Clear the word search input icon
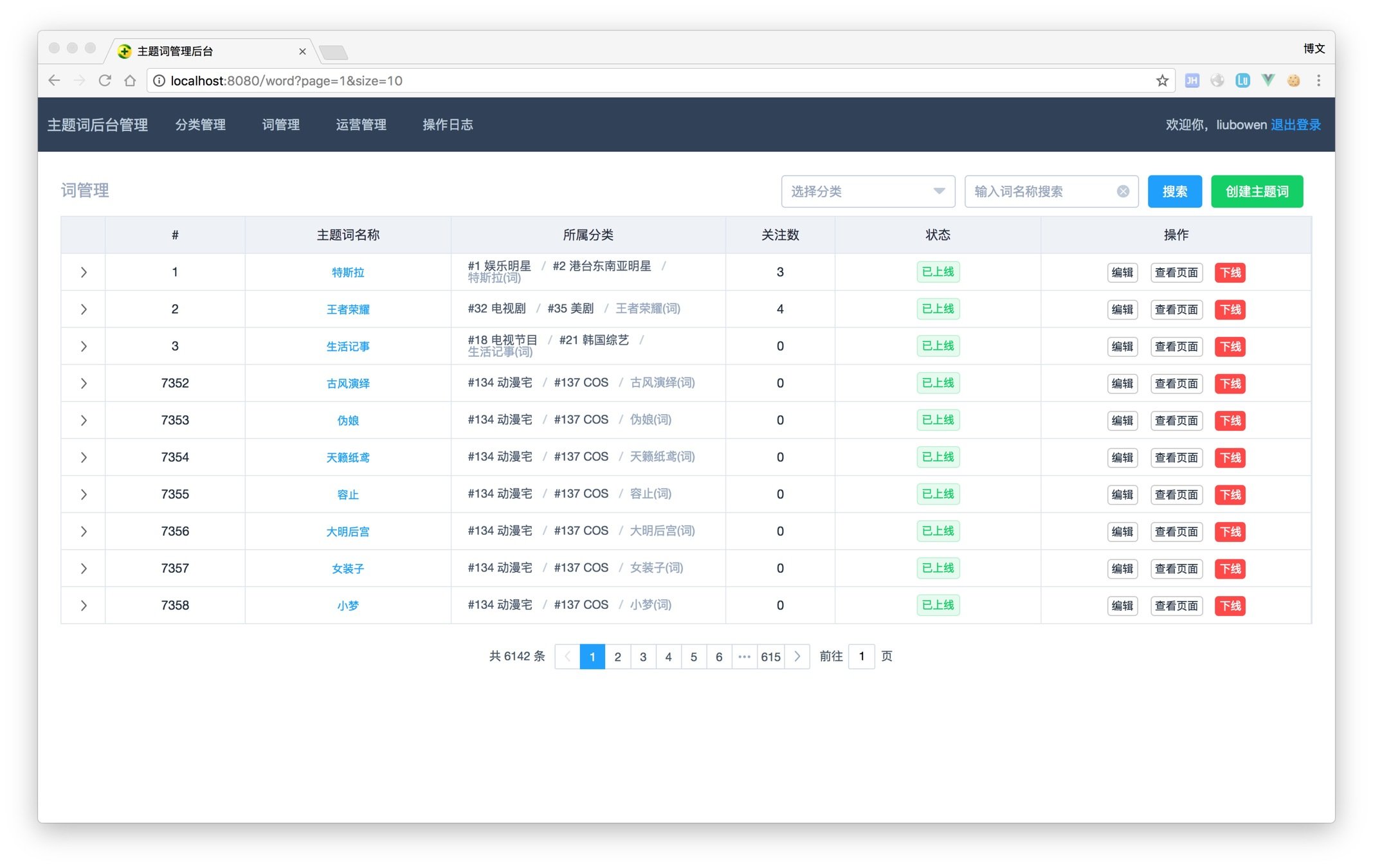The image size is (1373, 868). 1123,192
